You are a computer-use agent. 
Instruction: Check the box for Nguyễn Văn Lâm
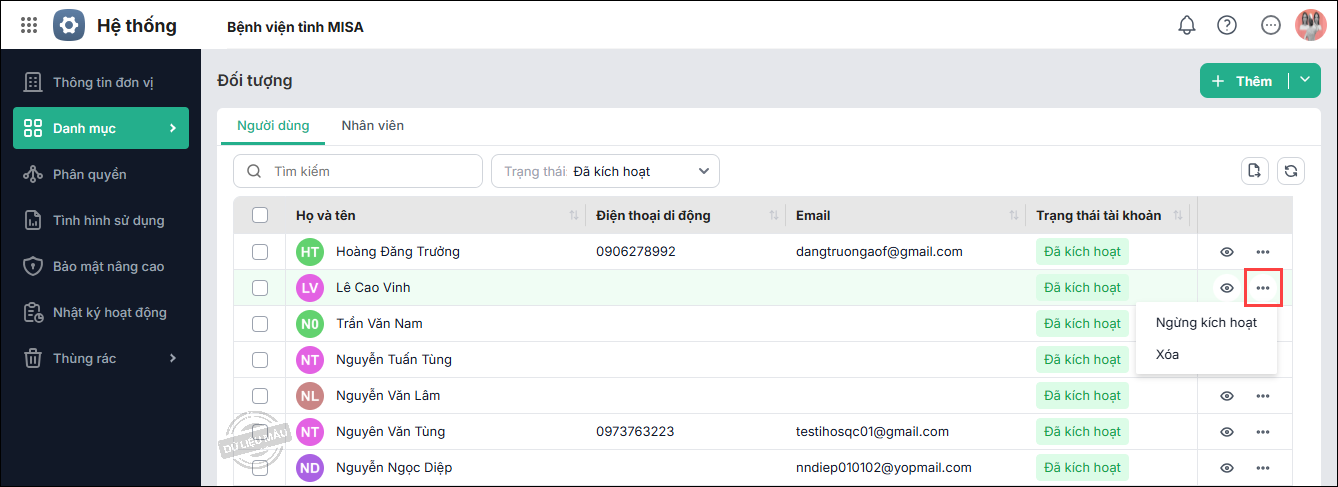pos(260,396)
